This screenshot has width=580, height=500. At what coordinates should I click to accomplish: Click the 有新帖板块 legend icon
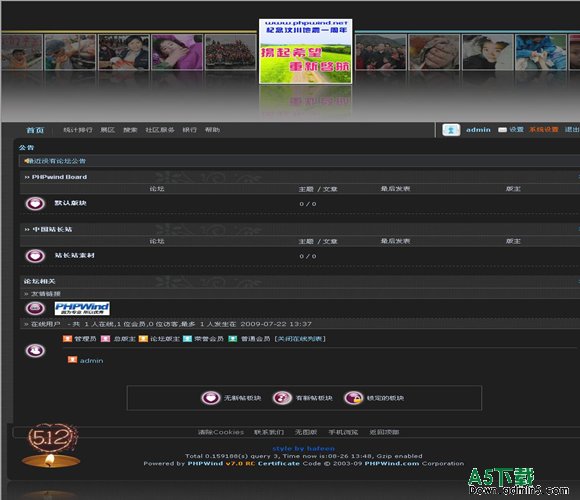click(x=282, y=398)
